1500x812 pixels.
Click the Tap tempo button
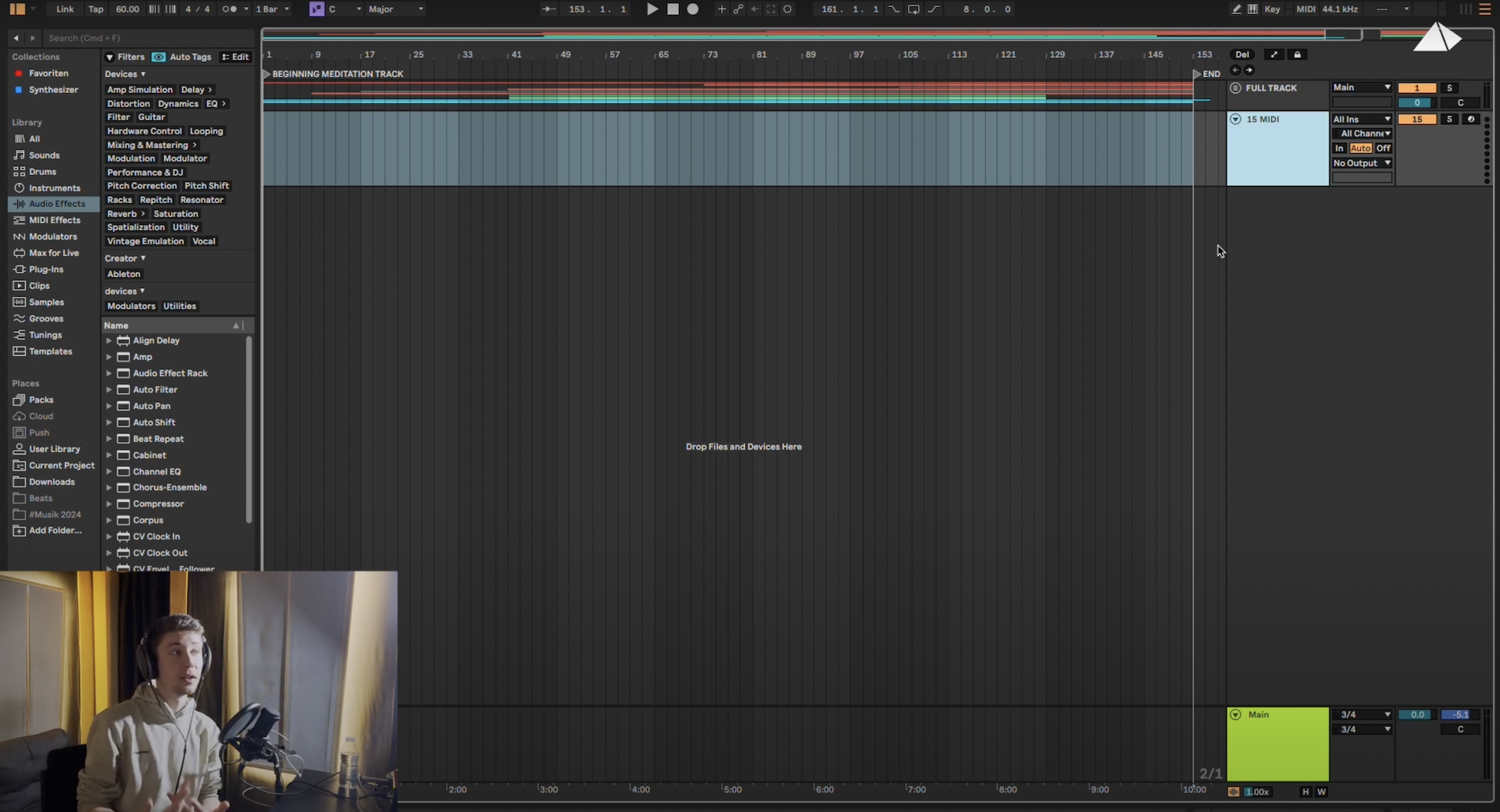click(95, 9)
